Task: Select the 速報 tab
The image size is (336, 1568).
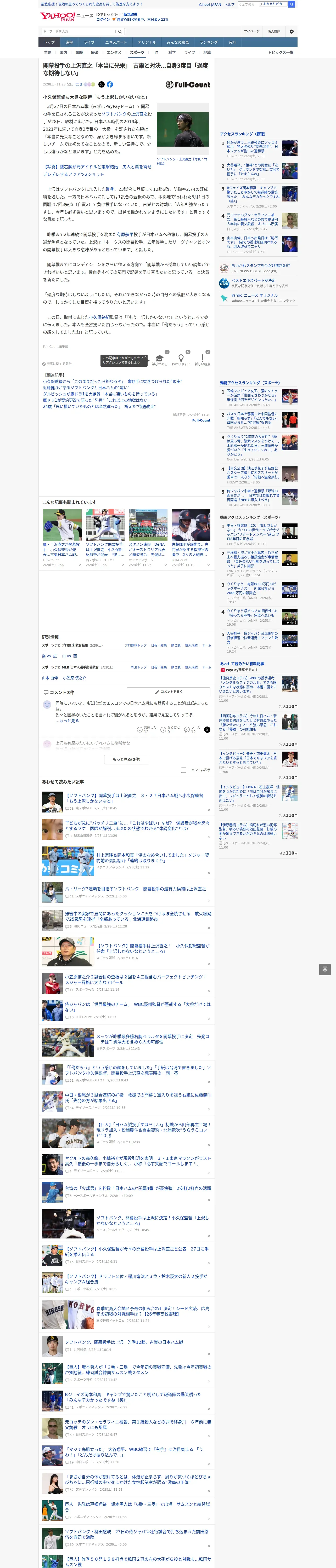Action: pyautogui.click(x=69, y=43)
